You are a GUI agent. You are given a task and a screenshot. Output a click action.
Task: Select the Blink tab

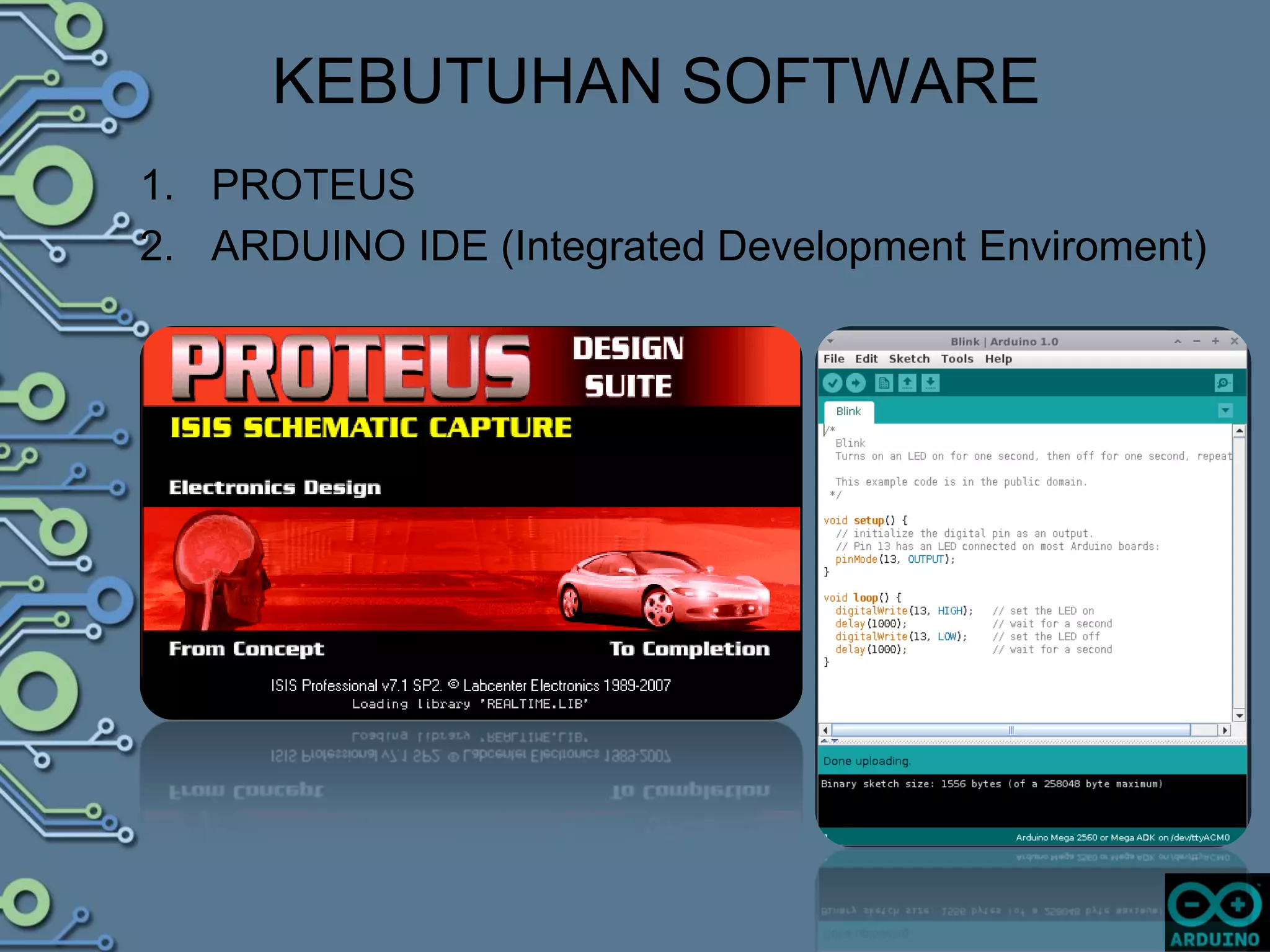point(848,412)
